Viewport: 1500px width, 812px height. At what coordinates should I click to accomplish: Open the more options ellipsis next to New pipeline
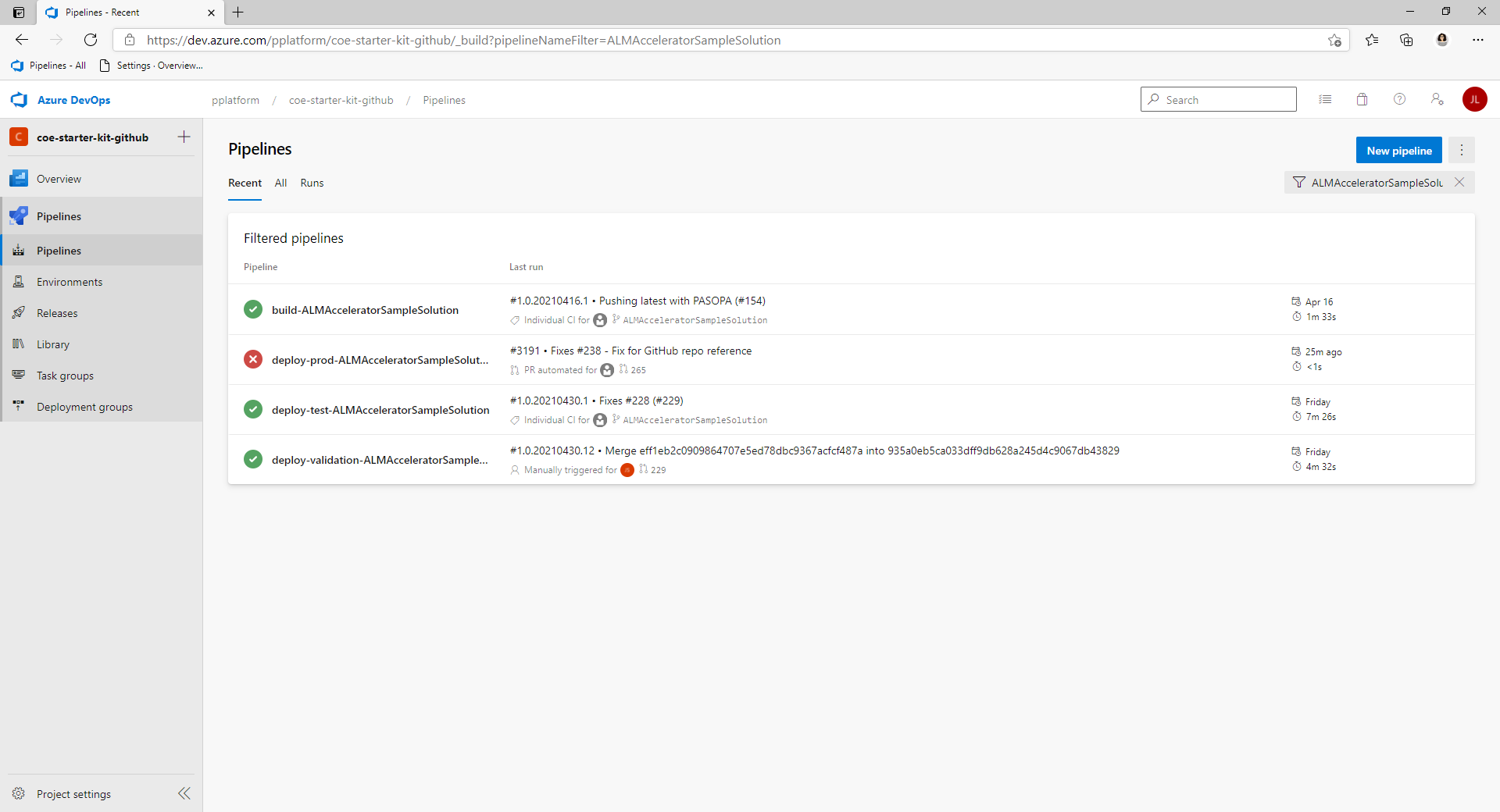[1462, 149]
